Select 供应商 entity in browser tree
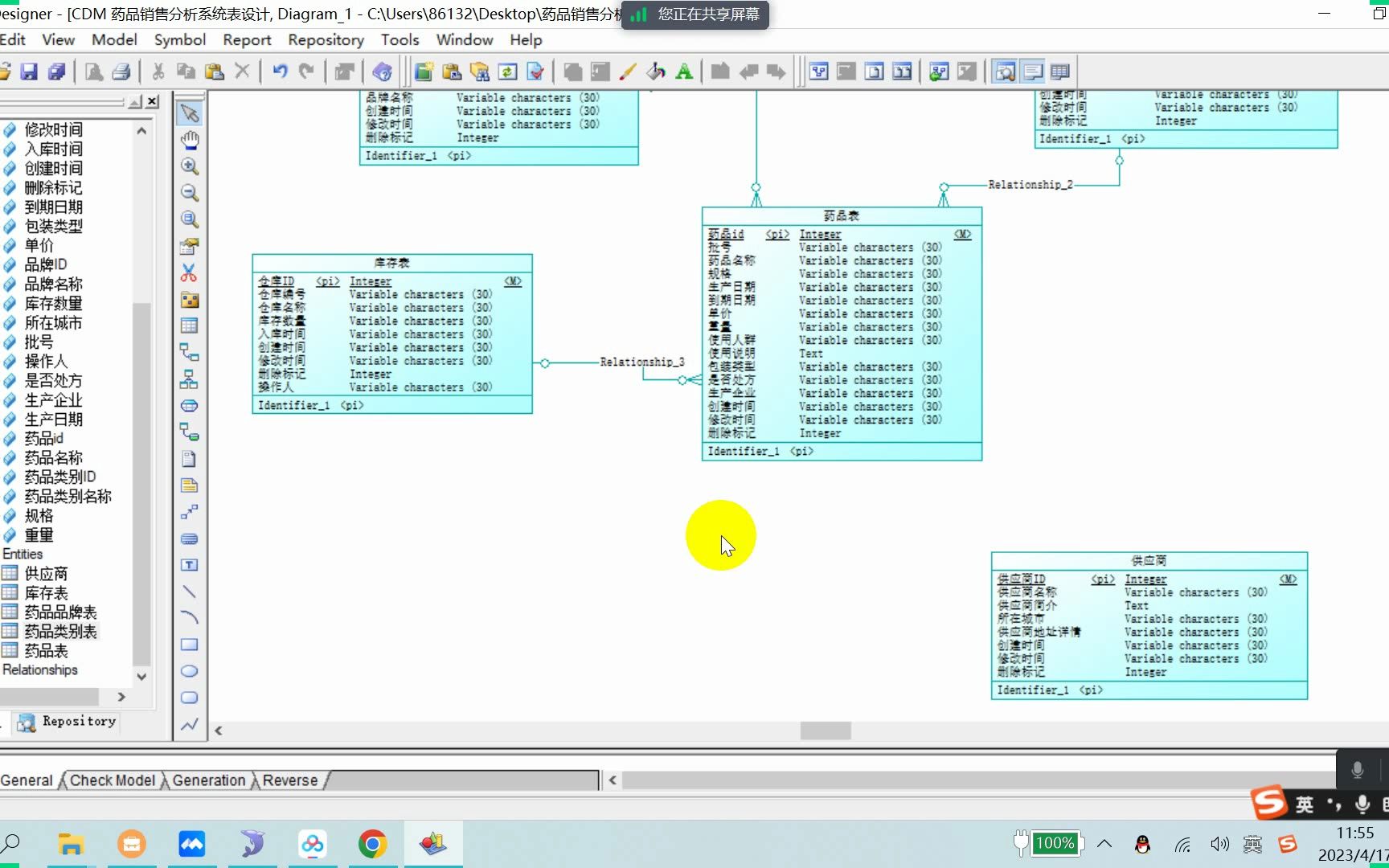The width and height of the screenshot is (1389, 868). pyautogui.click(x=46, y=574)
